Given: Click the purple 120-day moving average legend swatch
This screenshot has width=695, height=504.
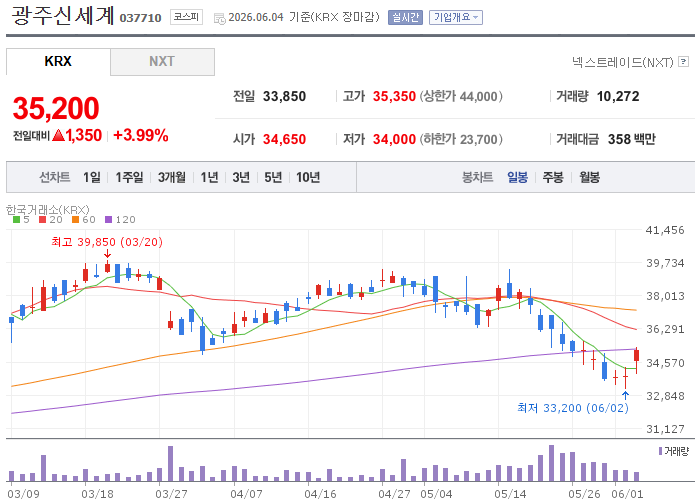Looking at the screenshot, I should coord(109,219).
